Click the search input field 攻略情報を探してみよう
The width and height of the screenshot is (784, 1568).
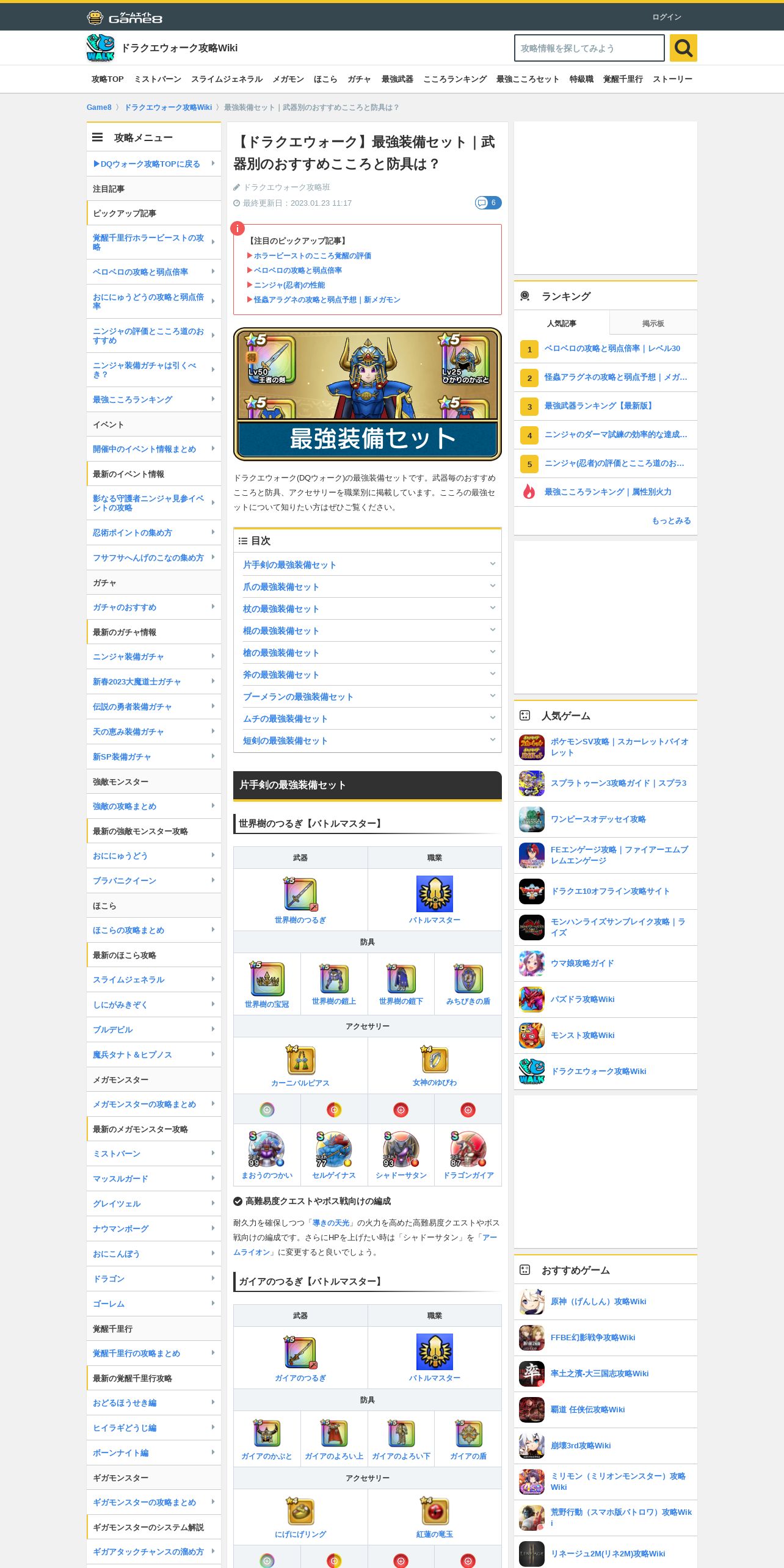click(589, 48)
